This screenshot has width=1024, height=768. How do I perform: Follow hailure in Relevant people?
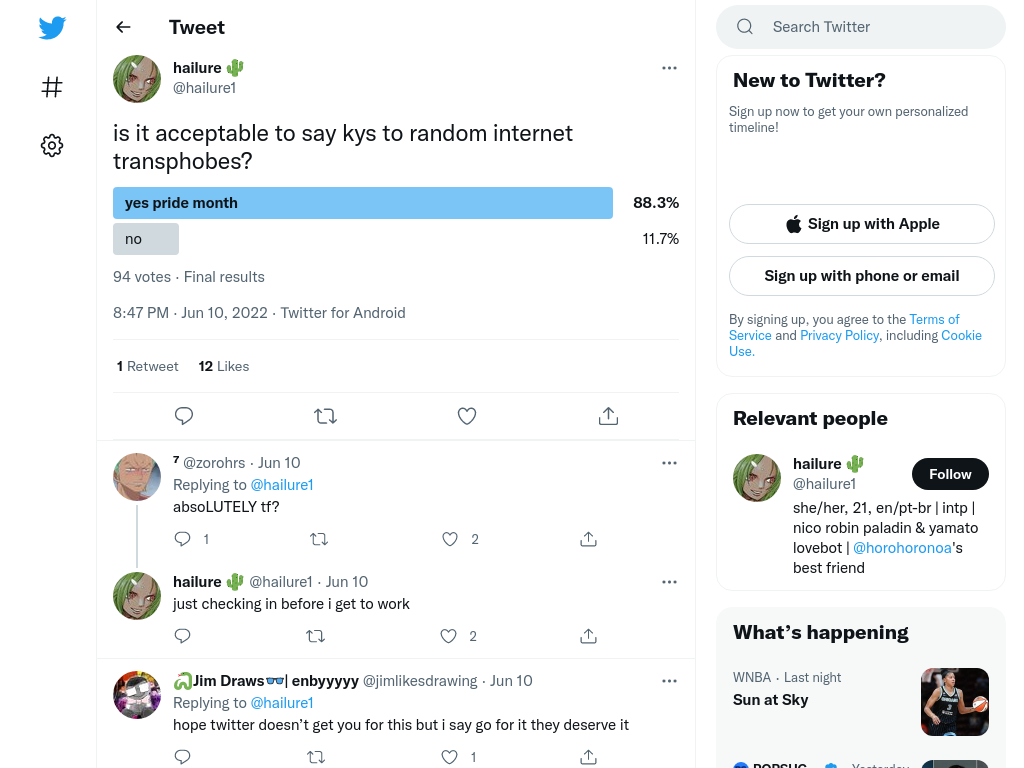coord(950,474)
